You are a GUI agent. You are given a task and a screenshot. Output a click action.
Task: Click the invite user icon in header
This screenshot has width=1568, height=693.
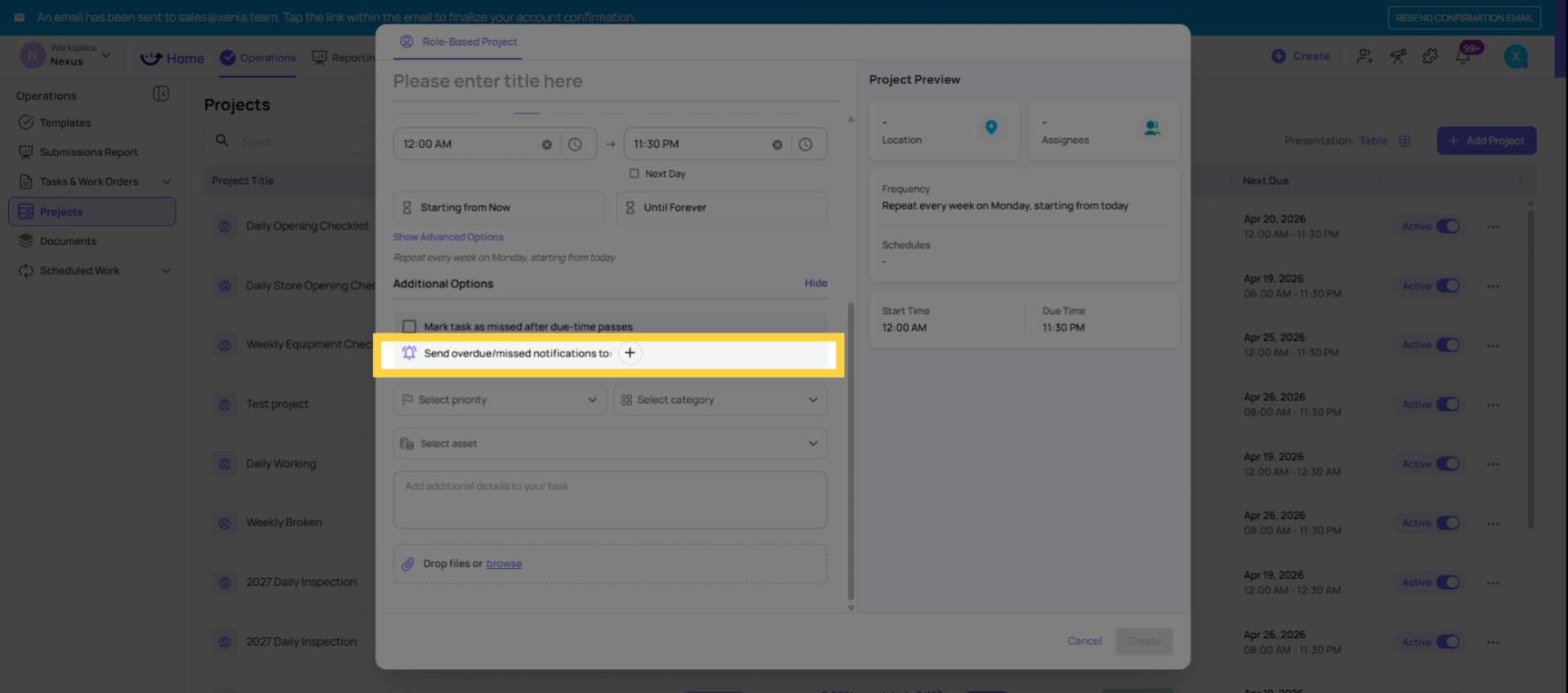(x=1364, y=56)
